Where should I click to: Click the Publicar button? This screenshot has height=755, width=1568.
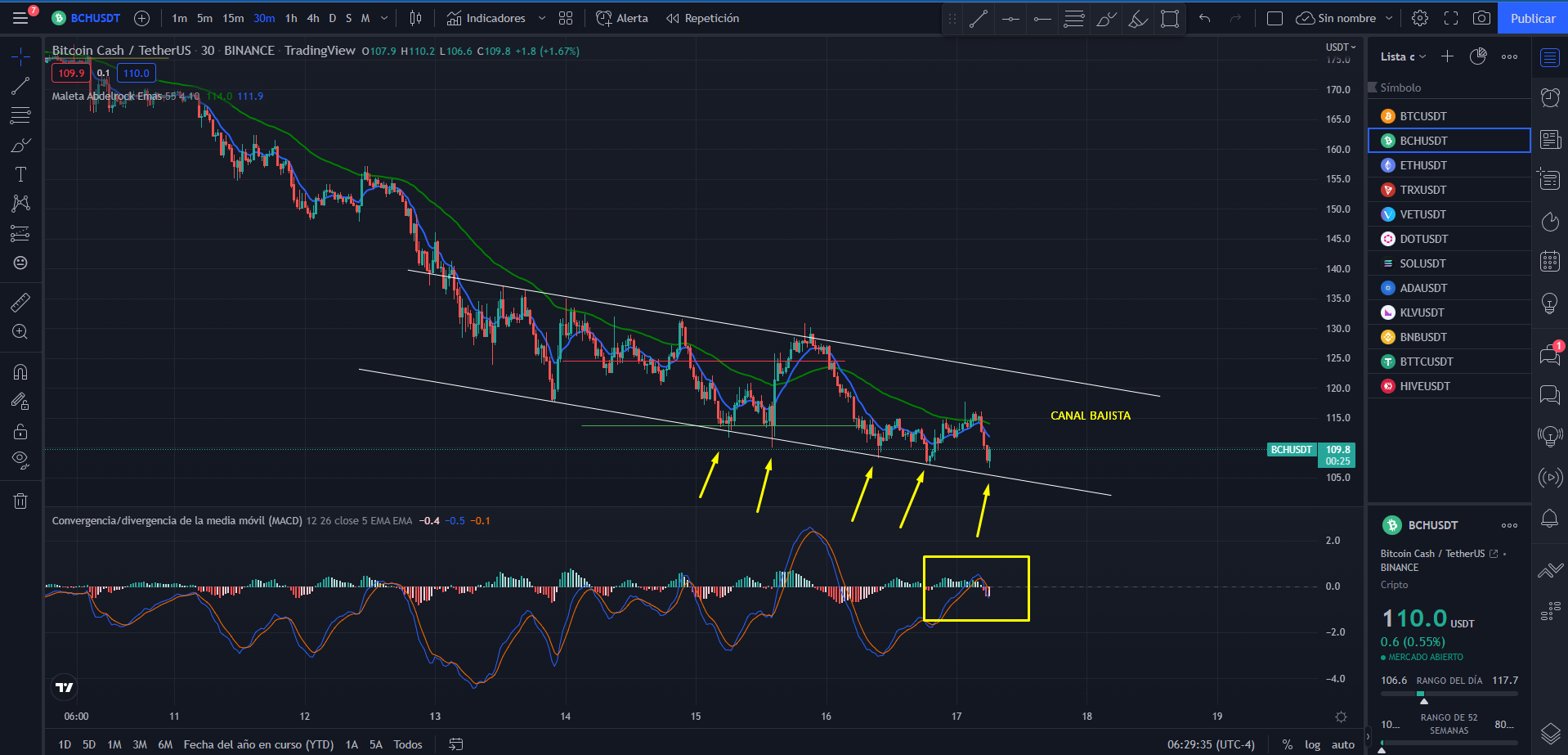[x=1533, y=18]
